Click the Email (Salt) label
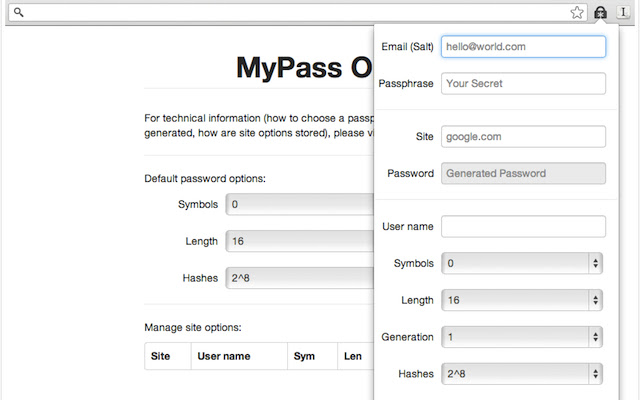Image resolution: width=640 pixels, height=400 pixels. [x=407, y=47]
